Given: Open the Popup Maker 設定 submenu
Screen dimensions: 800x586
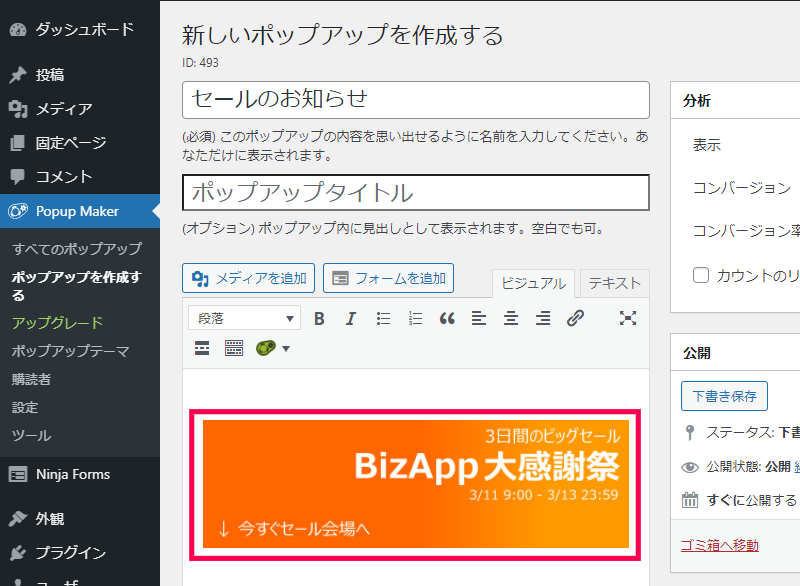Looking at the screenshot, I should (x=25, y=407).
